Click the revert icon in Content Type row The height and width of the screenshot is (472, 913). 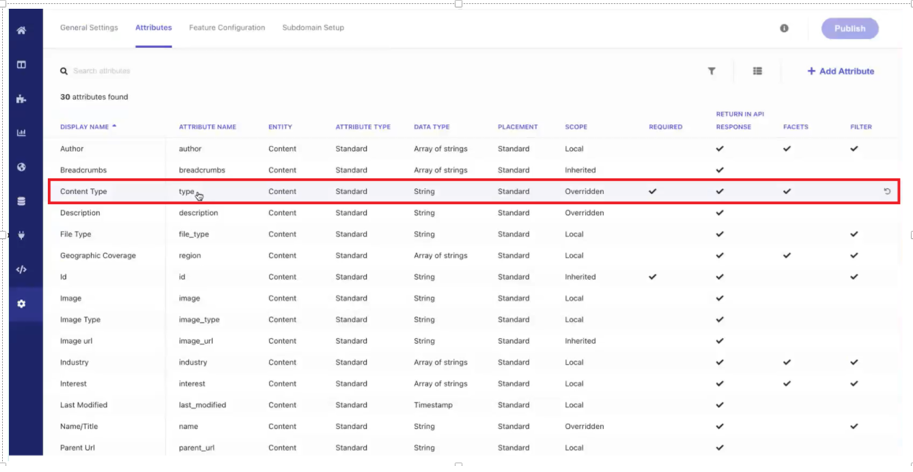(x=887, y=191)
